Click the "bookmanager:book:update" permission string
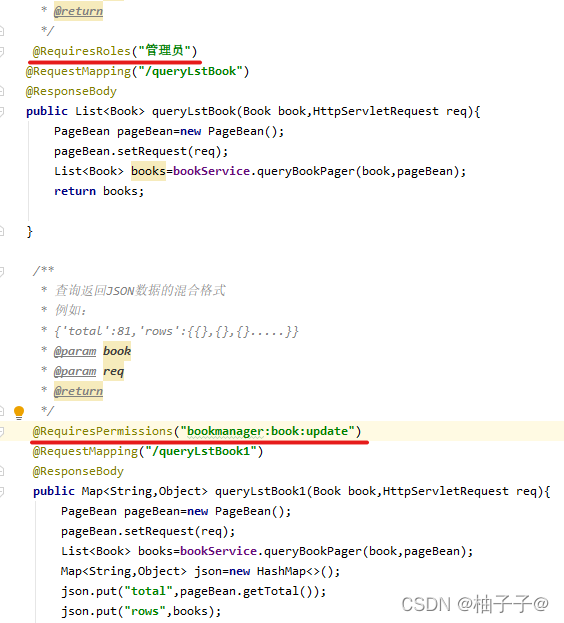 [267, 431]
